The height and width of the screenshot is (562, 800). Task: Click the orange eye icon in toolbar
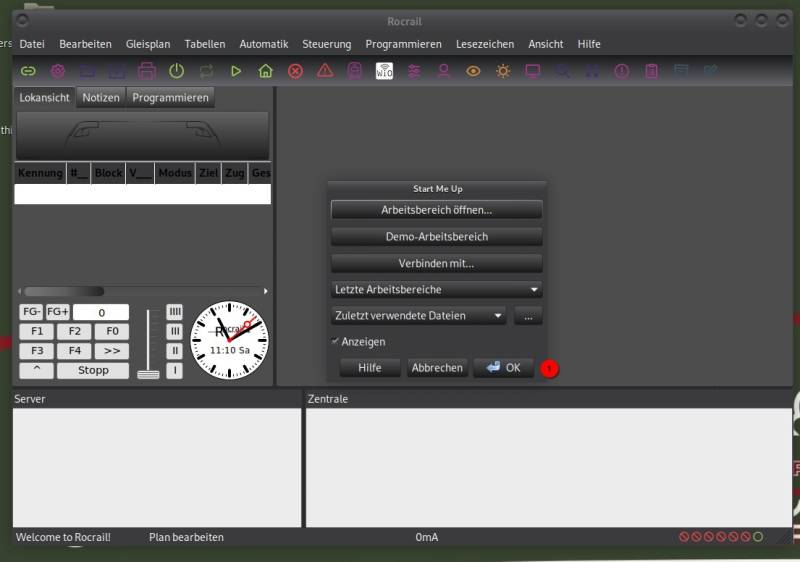point(473,71)
